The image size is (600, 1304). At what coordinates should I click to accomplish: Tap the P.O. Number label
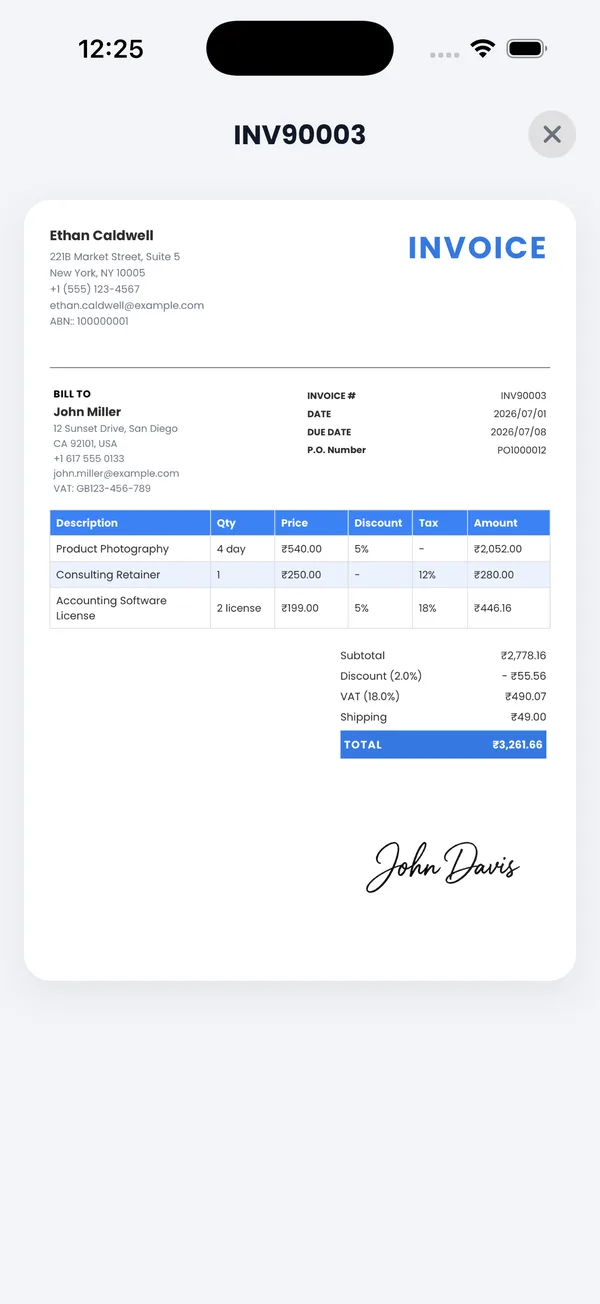tap(336, 450)
